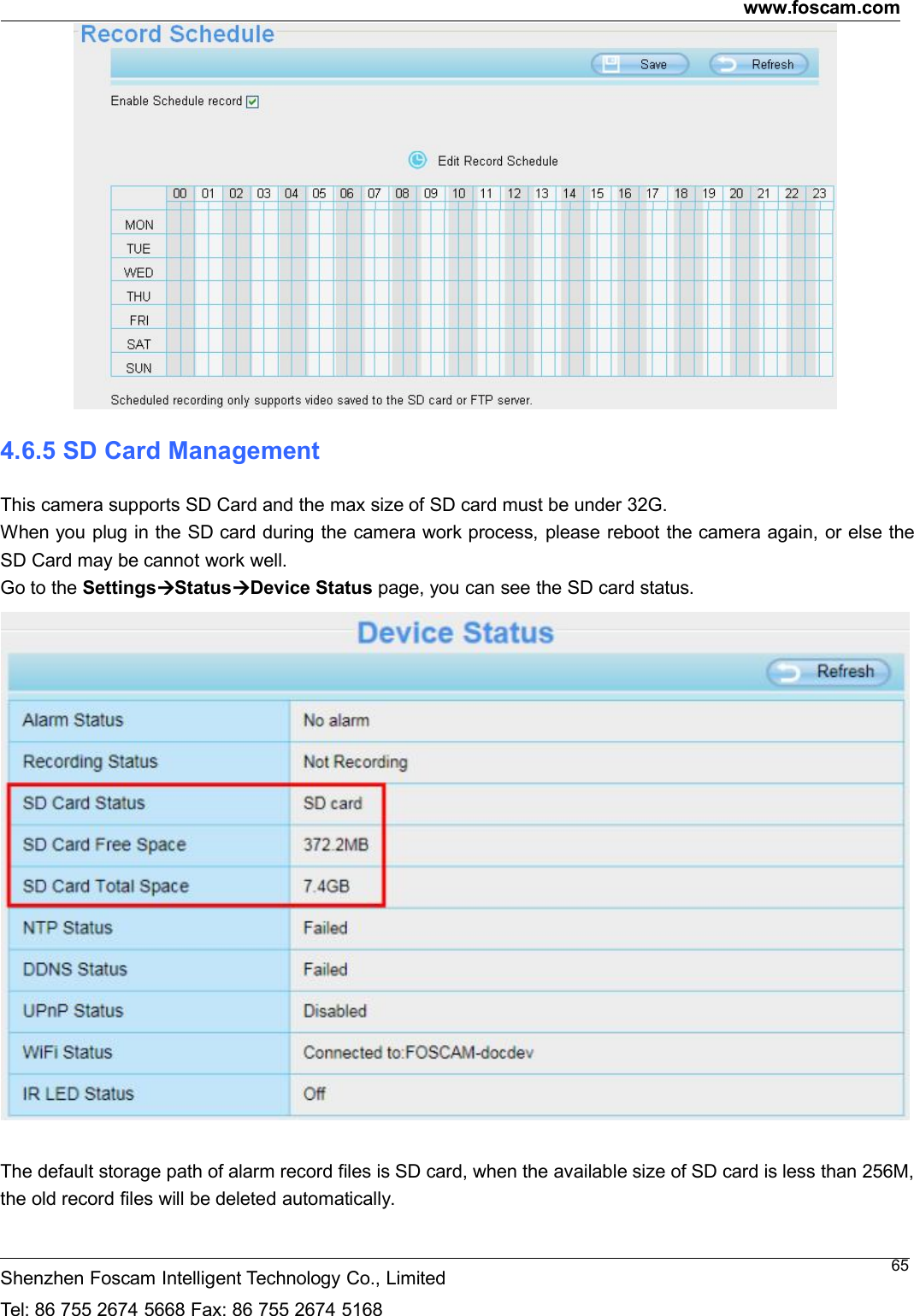Open the Edit Record Schedule link

(498, 161)
